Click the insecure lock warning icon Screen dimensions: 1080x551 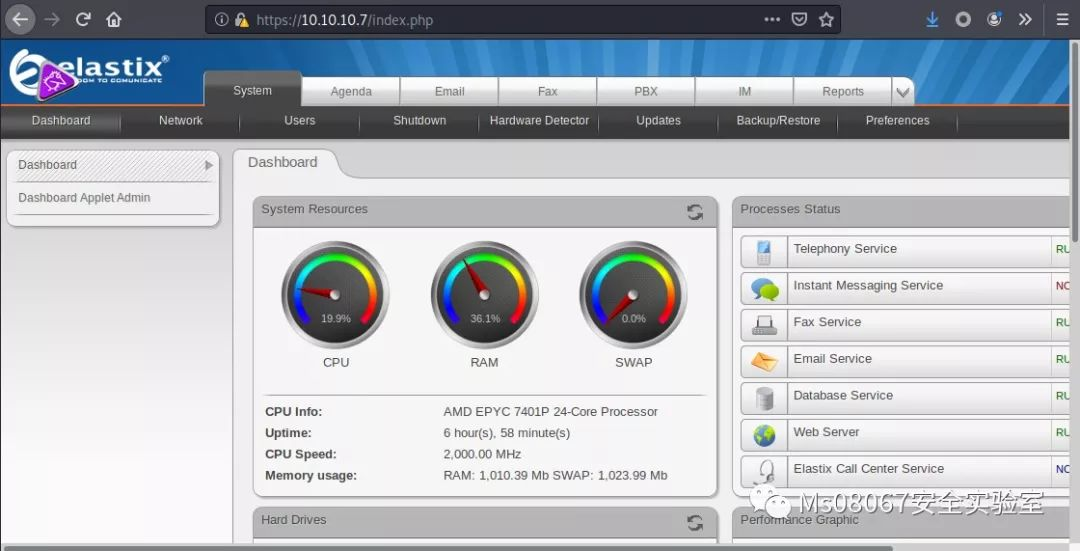coord(241,20)
